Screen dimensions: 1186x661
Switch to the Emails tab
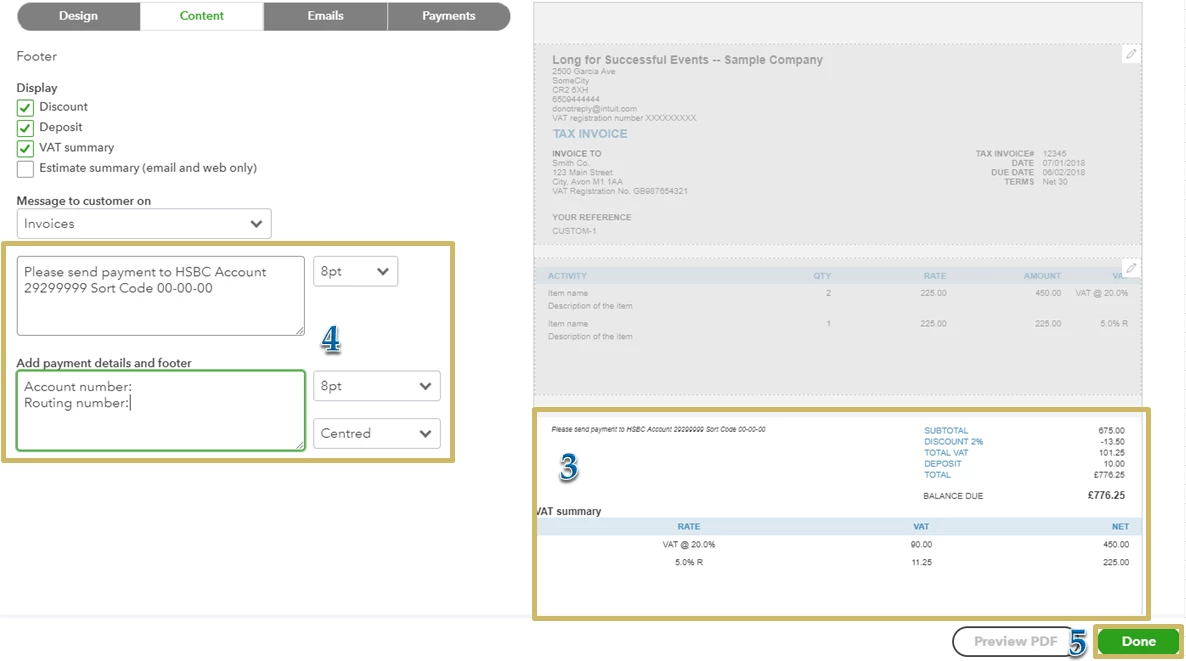(x=325, y=16)
